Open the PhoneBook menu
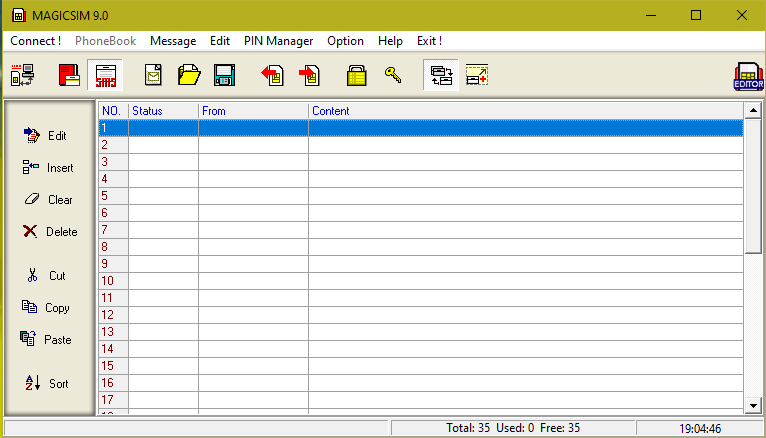 pos(106,41)
